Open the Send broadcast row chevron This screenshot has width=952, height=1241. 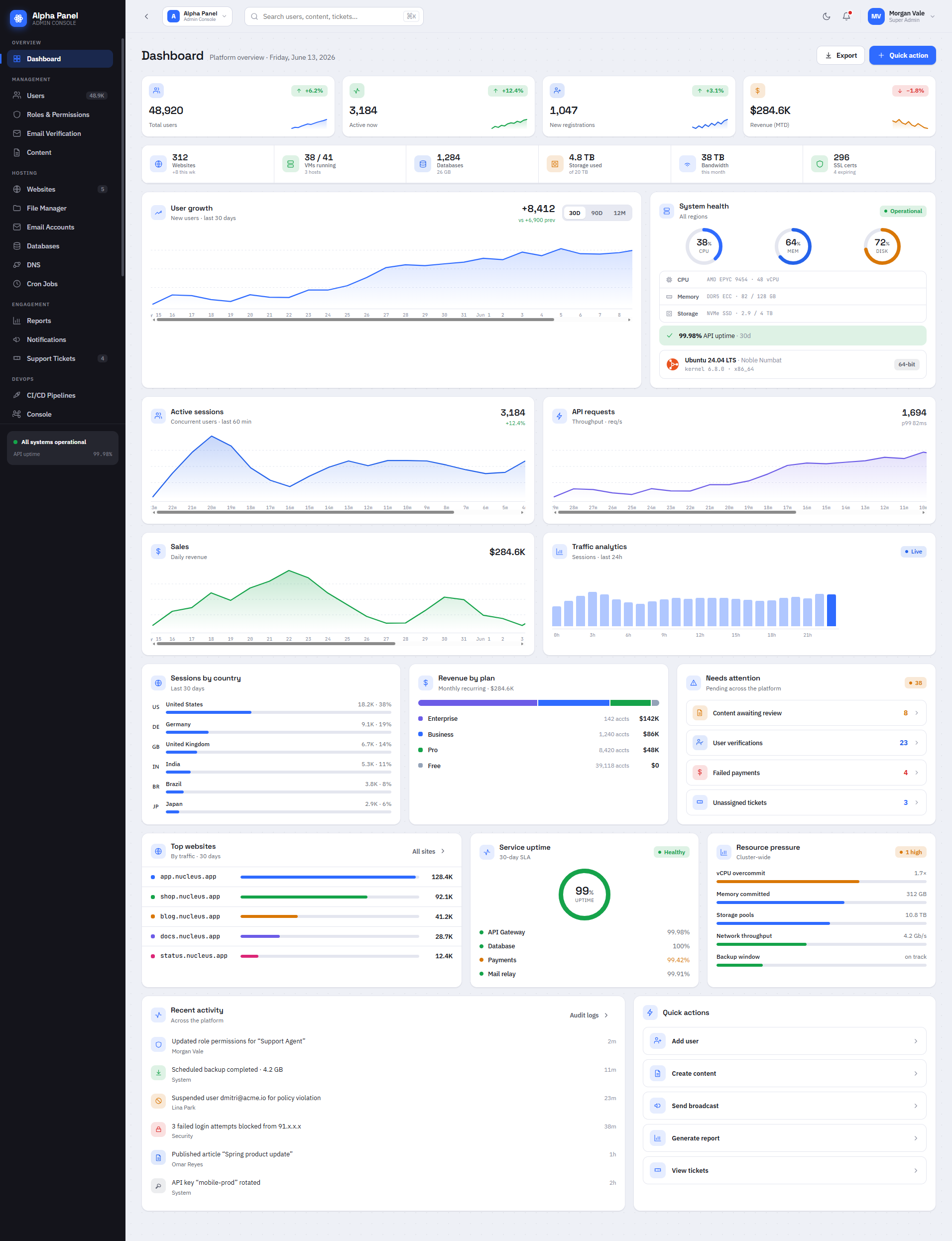[x=916, y=1106]
